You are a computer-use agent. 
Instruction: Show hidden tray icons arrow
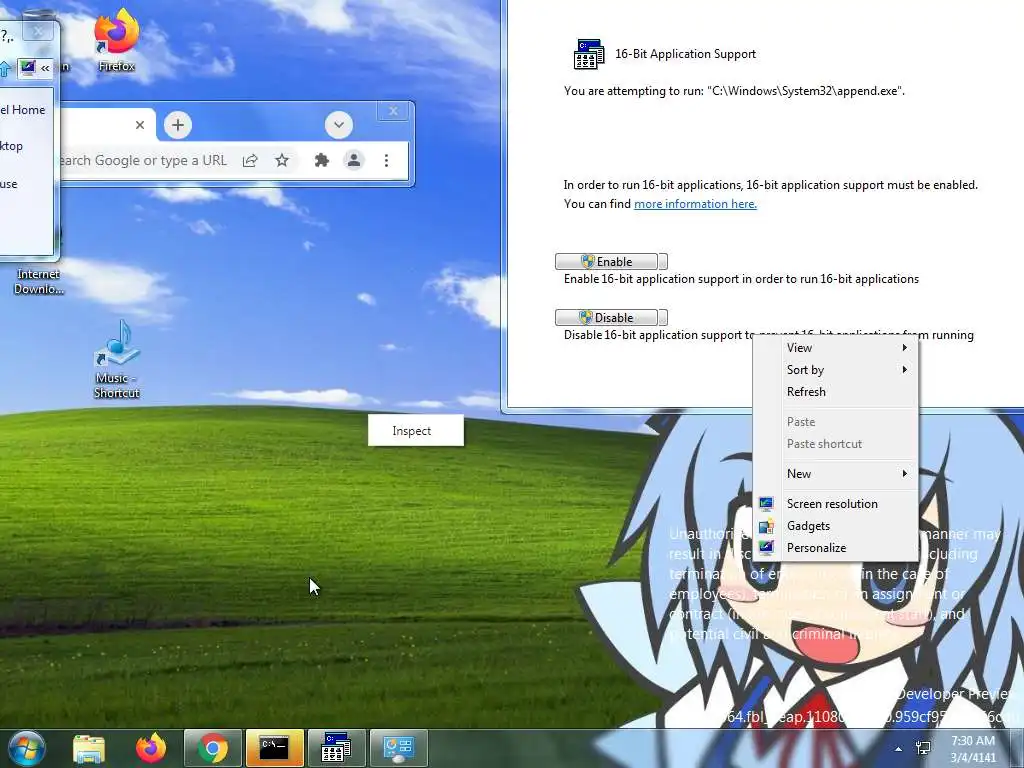(x=899, y=749)
